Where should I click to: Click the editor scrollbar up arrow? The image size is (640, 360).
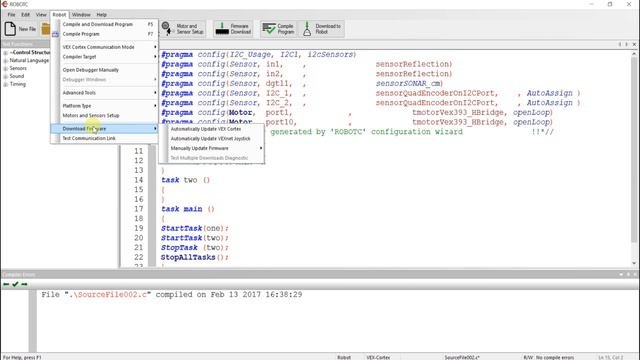[x=634, y=53]
